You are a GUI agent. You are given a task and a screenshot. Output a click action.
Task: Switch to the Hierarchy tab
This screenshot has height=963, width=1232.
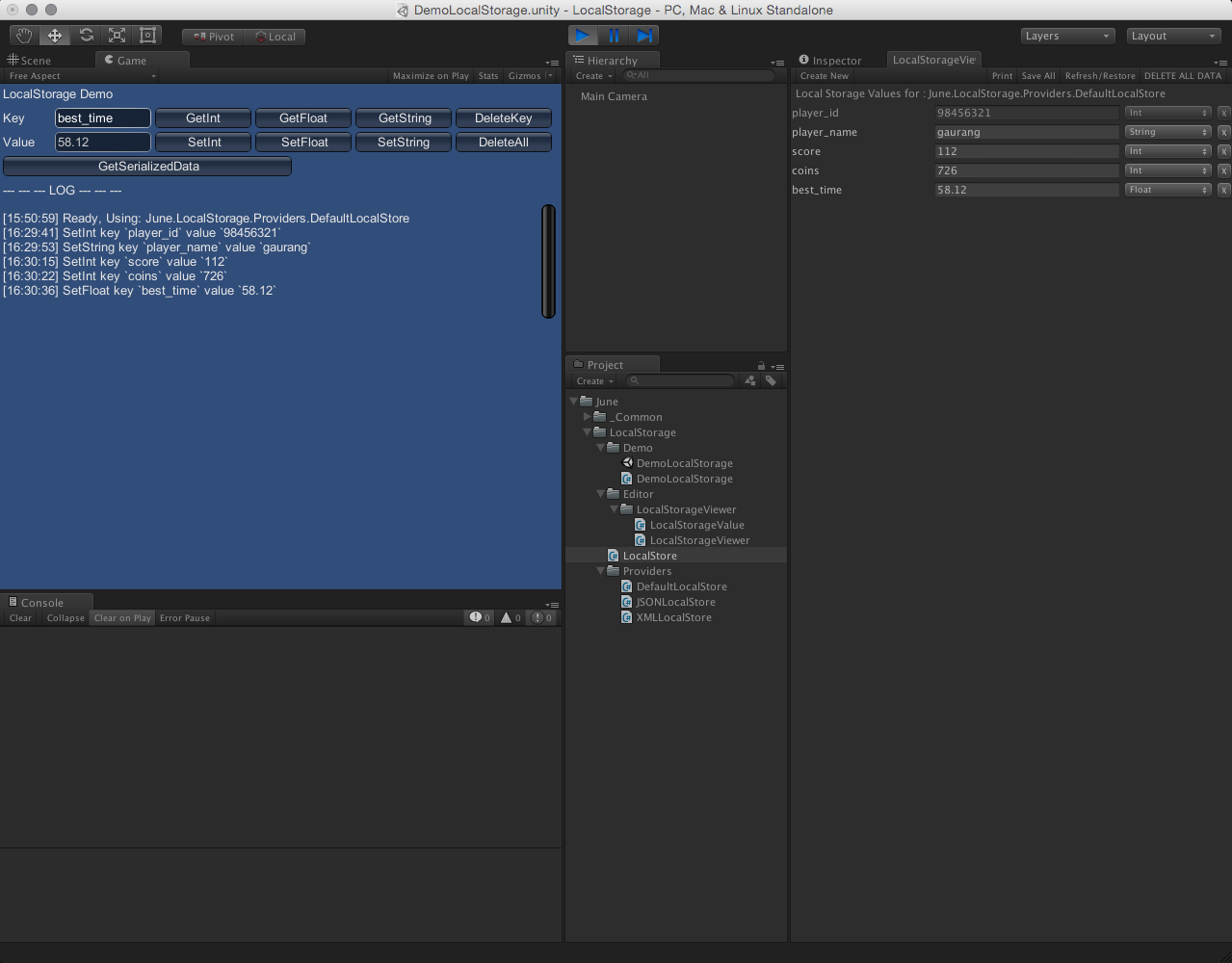612,60
